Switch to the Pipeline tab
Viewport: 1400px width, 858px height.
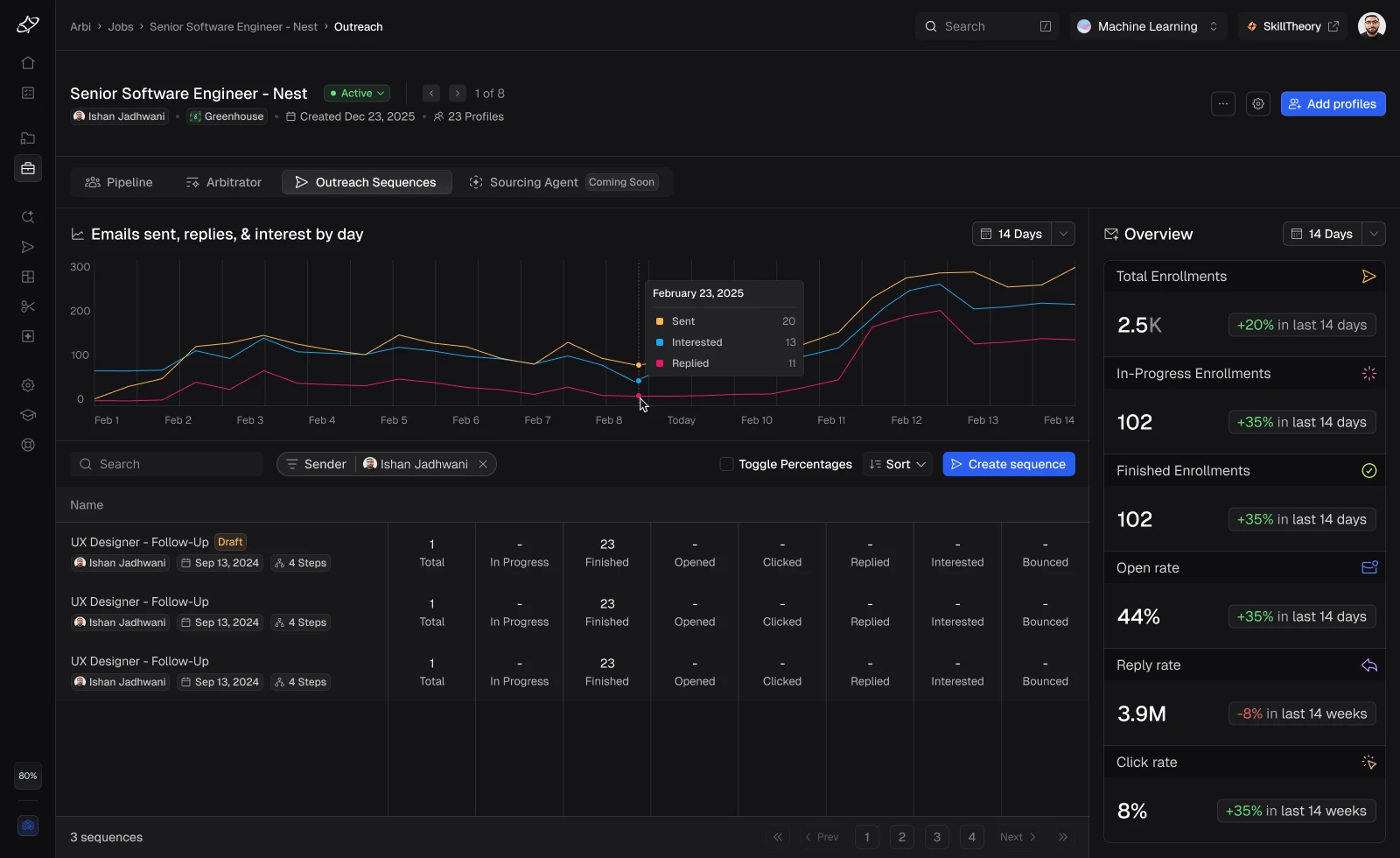(x=118, y=182)
